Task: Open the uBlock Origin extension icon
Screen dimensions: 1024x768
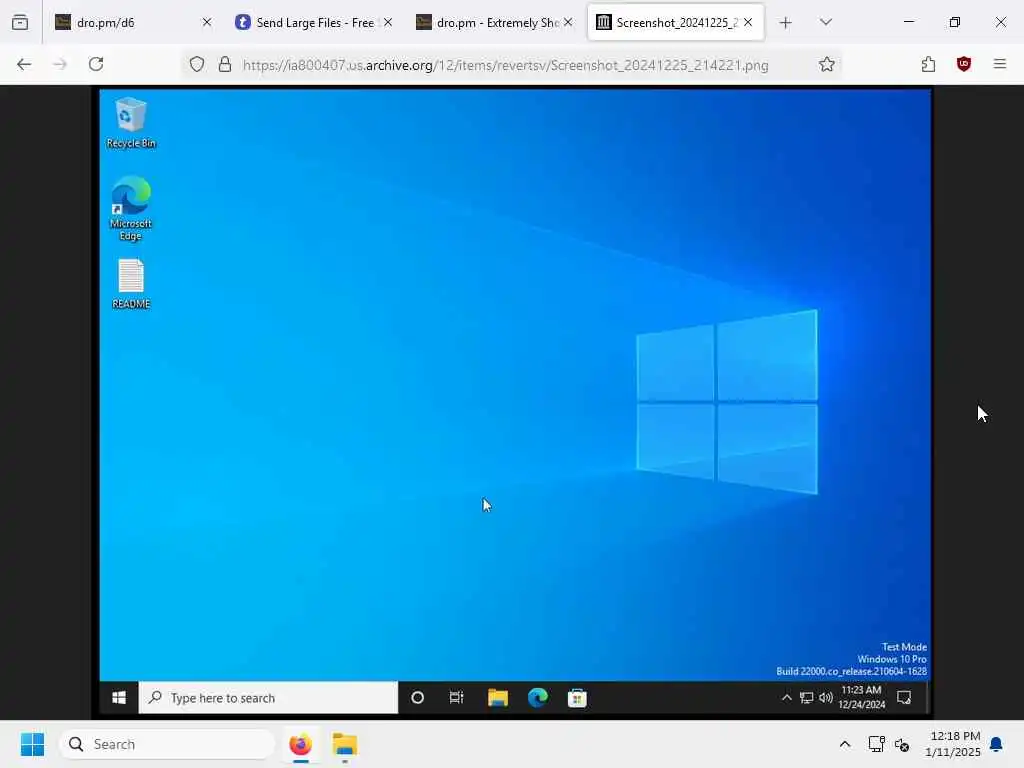Action: tap(964, 64)
